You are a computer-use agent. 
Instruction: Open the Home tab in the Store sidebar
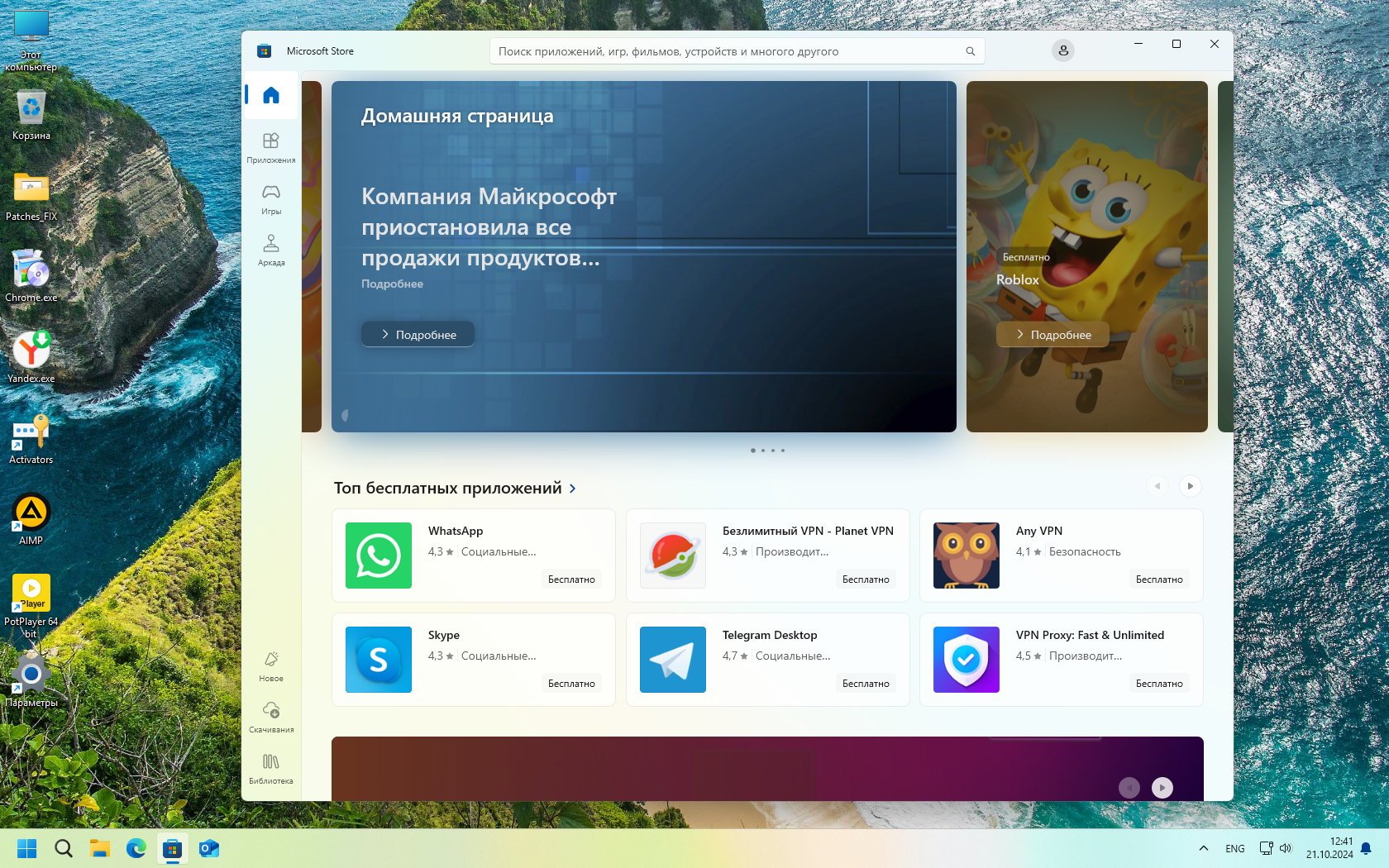[271, 96]
